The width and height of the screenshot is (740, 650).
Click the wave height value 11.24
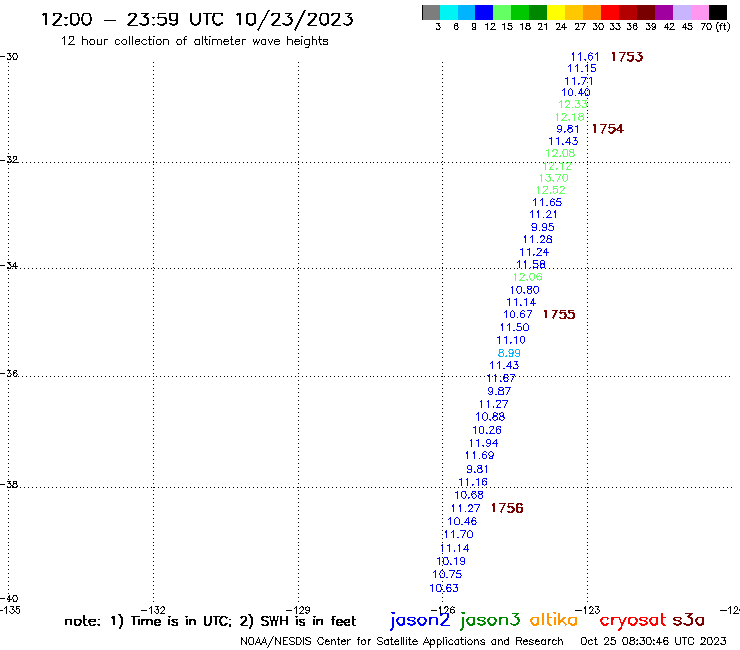click(x=534, y=253)
